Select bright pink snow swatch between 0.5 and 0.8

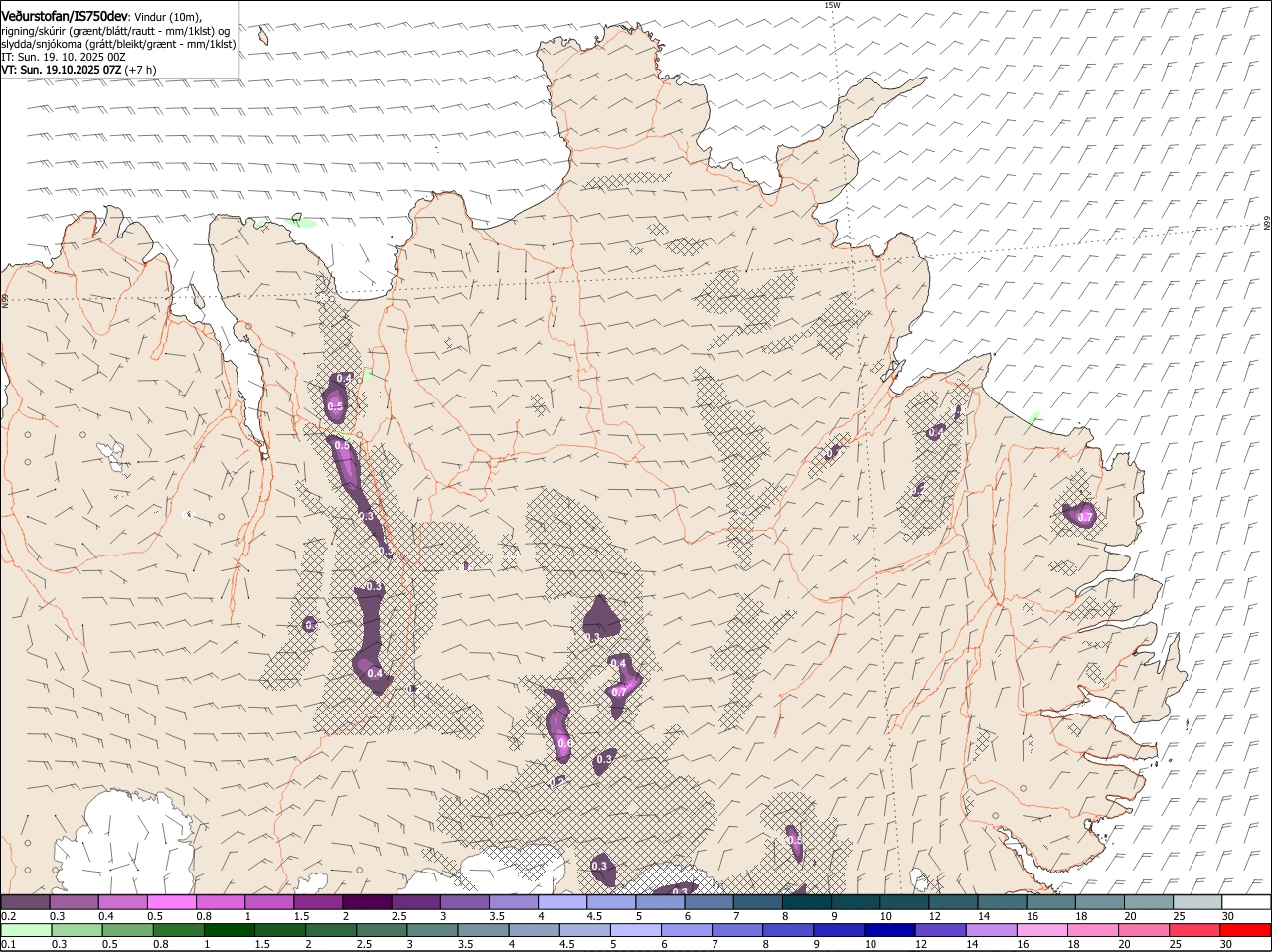point(171,902)
